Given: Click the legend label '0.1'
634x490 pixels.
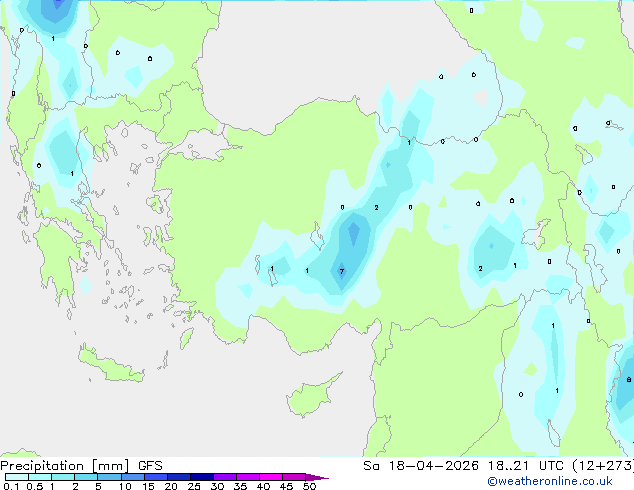Looking at the screenshot, I should pyautogui.click(x=11, y=486).
